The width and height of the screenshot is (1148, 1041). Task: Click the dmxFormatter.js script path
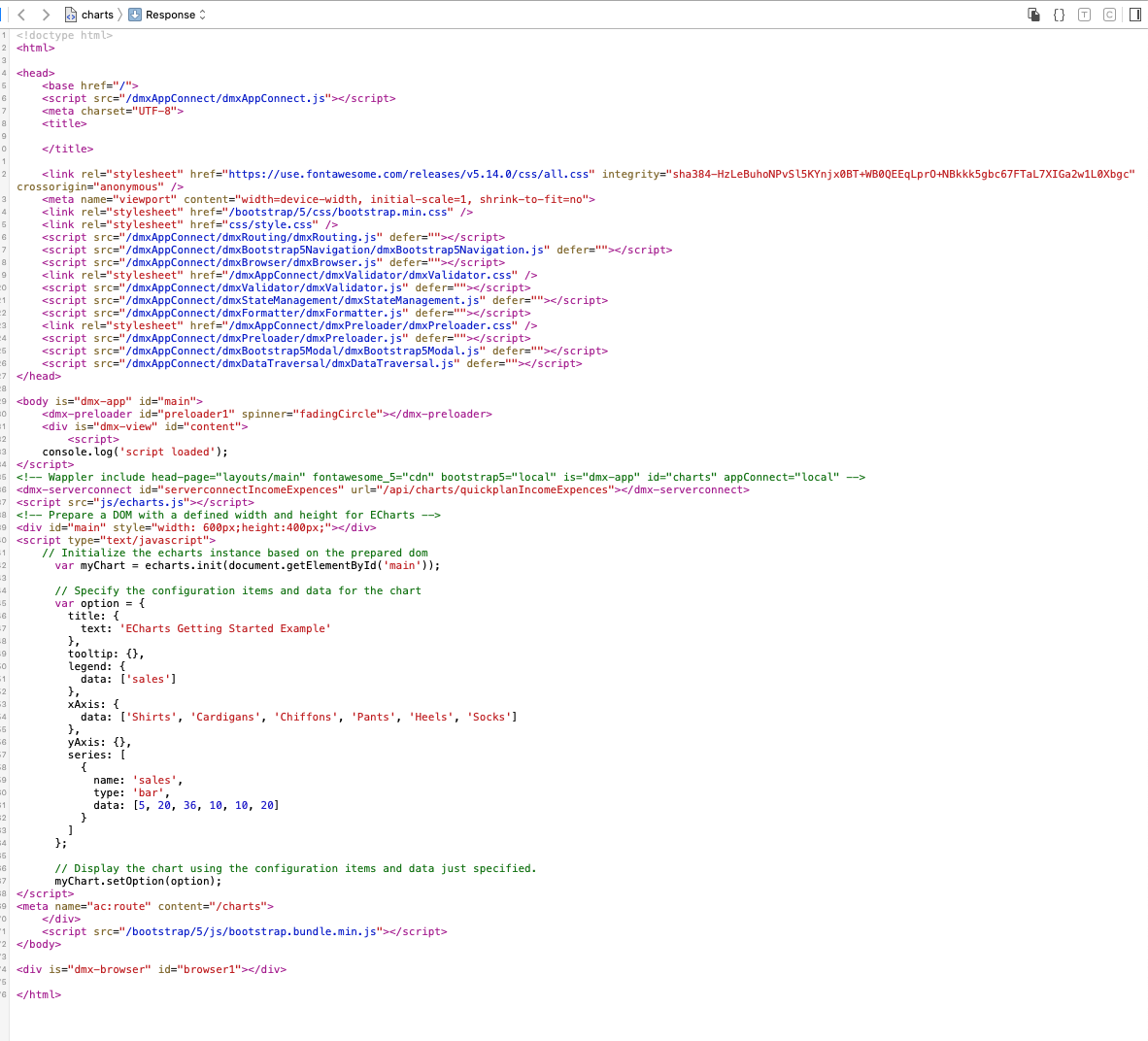tap(264, 314)
